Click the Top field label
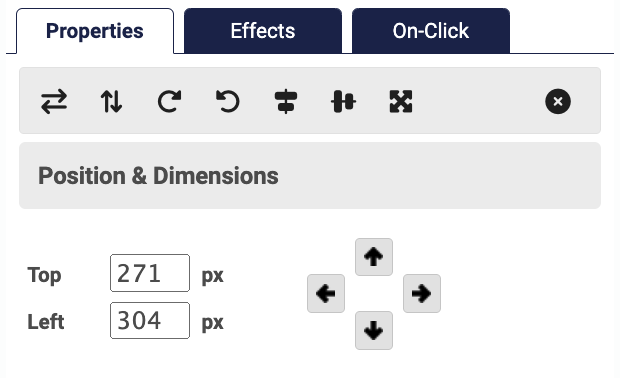 pyautogui.click(x=44, y=275)
